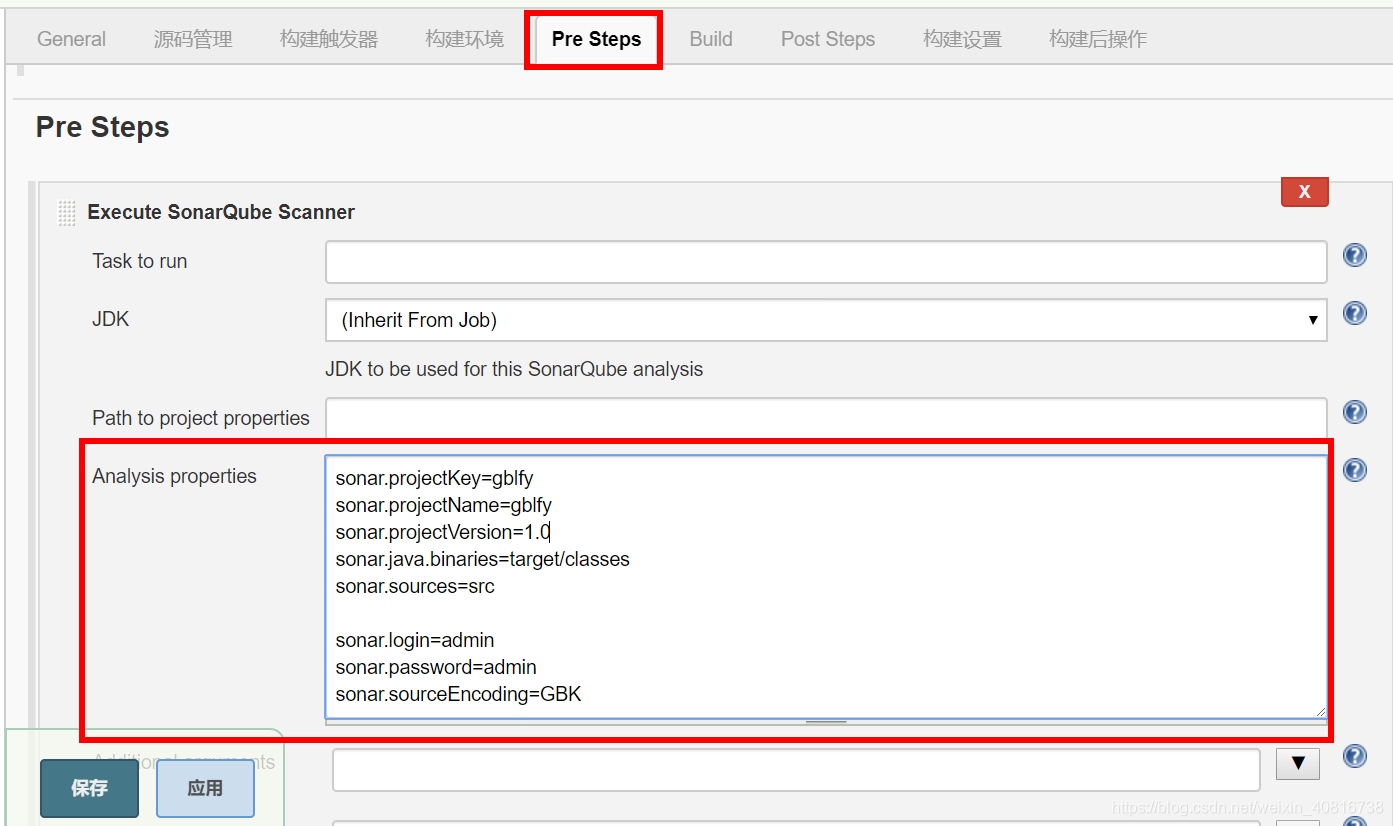Screen dimensions: 1393x826
Task: Open the JDK Inherit From Job dropdown
Action: pyautogui.click(x=826, y=320)
